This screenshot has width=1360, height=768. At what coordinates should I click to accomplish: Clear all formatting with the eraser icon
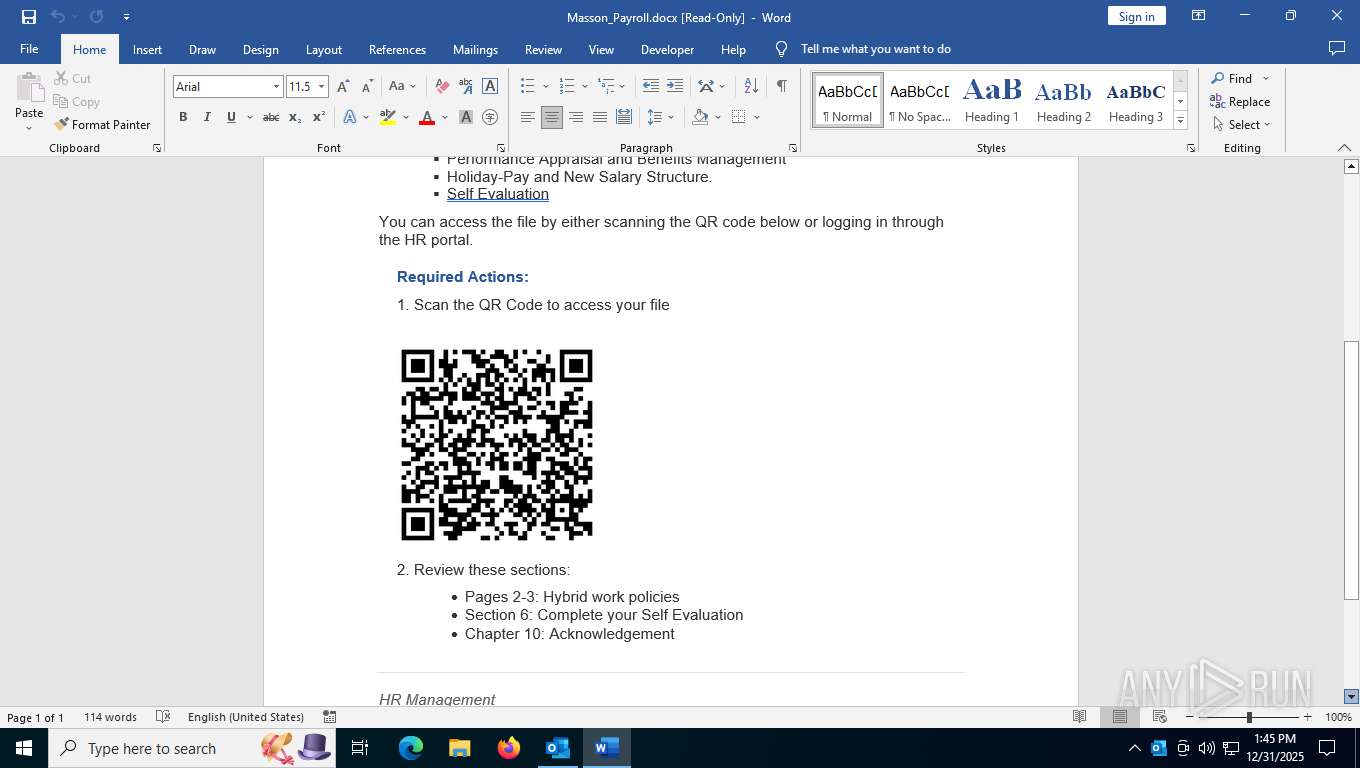(442, 87)
